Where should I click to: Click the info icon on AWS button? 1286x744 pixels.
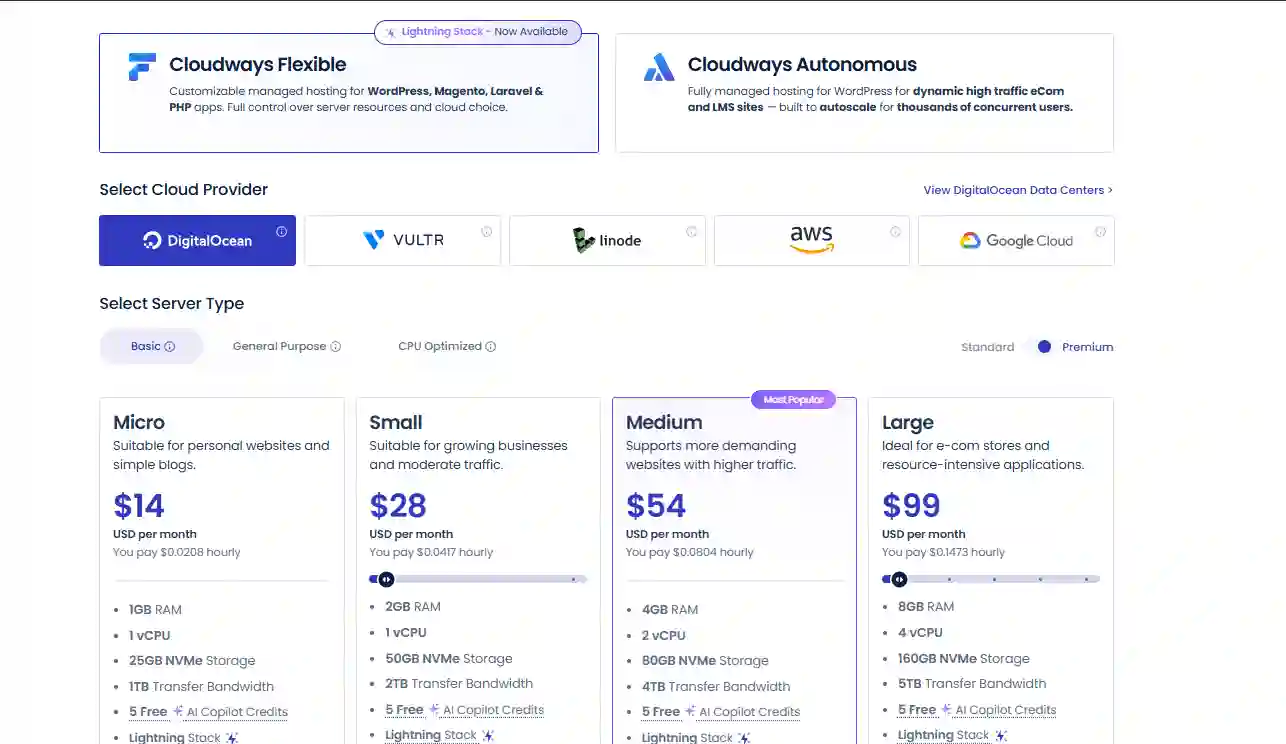(896, 231)
